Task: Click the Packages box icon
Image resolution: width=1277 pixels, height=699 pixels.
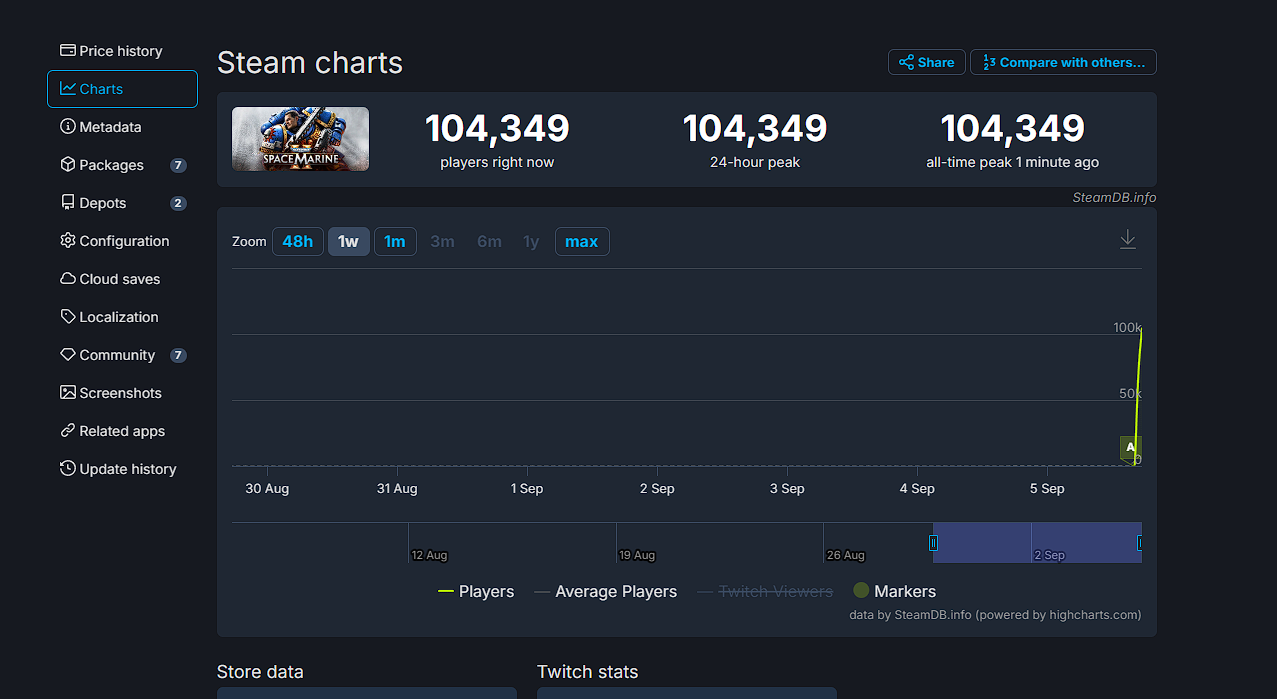Action: pyautogui.click(x=68, y=164)
